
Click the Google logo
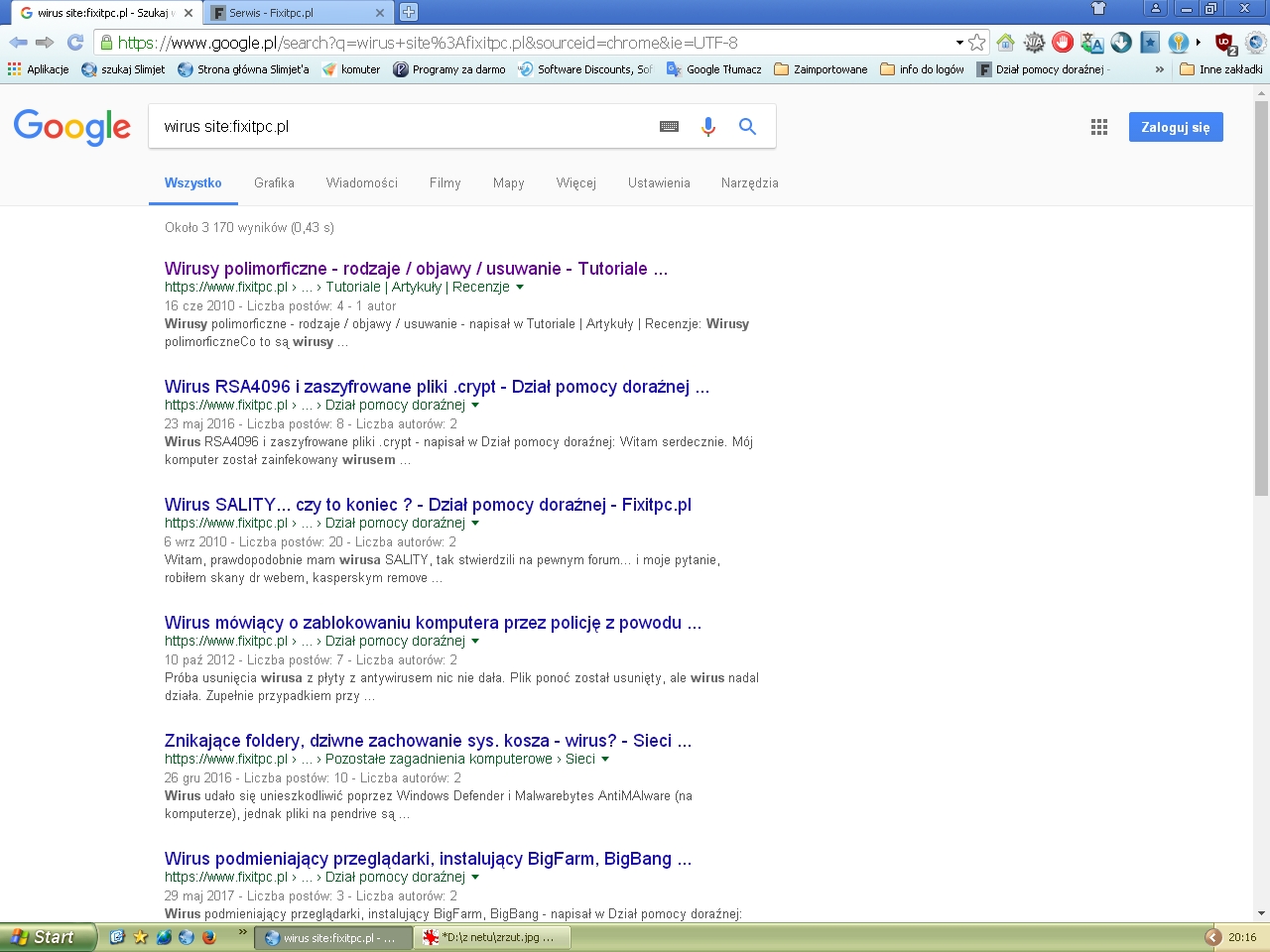[x=72, y=127]
